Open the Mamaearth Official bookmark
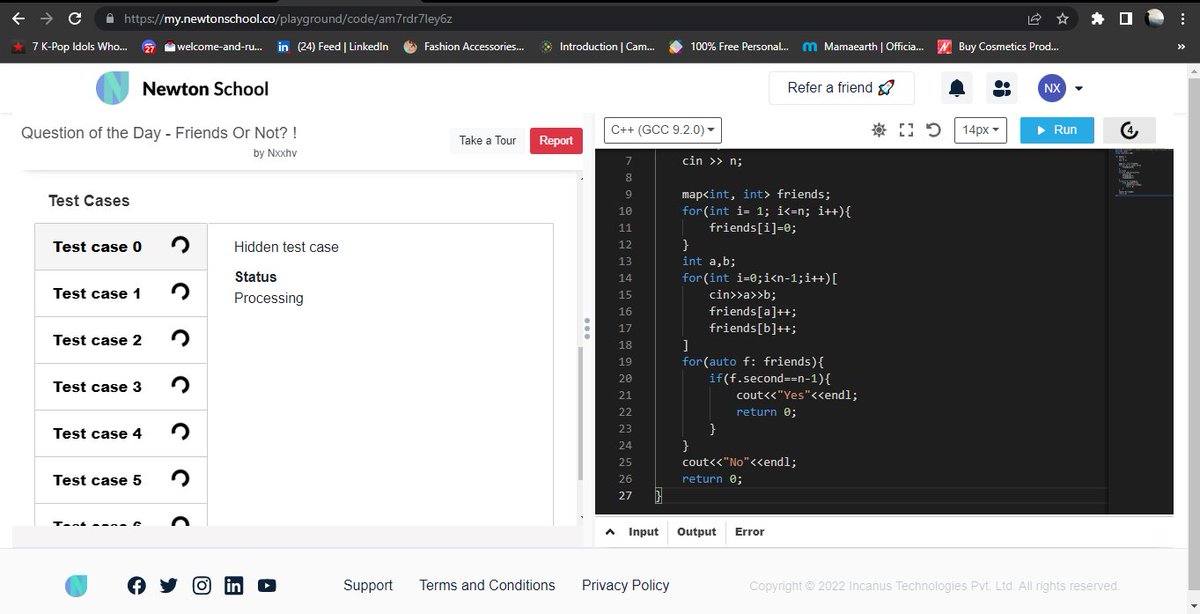Screen dimensions: 1200x614 click(864, 47)
